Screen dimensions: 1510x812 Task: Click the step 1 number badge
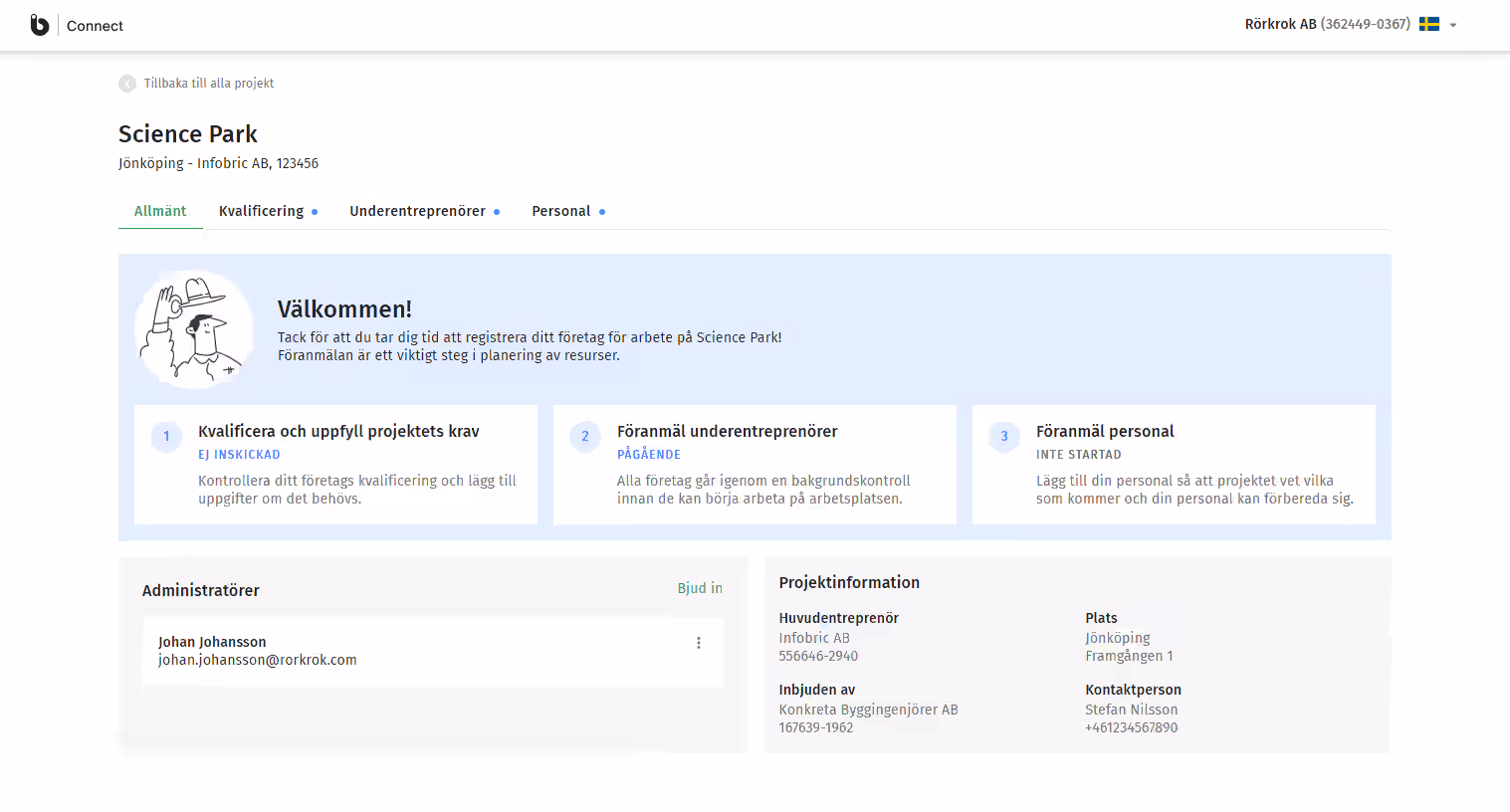(x=166, y=436)
